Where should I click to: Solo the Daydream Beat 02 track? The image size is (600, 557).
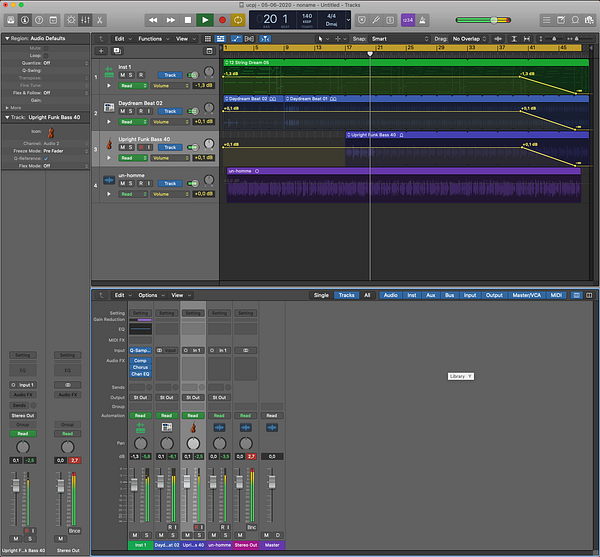[132, 111]
